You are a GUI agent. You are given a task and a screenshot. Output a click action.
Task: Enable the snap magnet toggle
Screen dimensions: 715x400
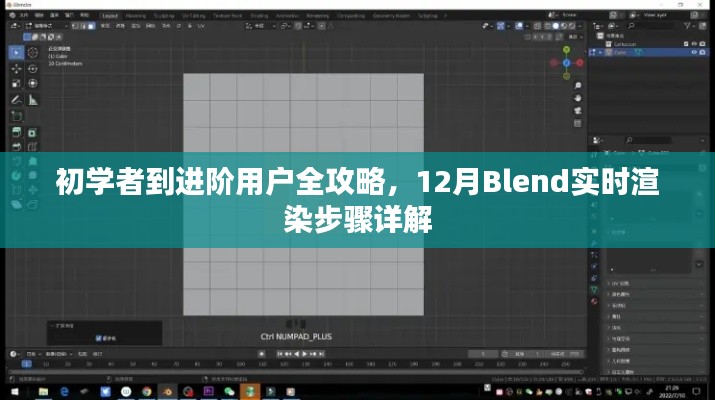(298, 26)
